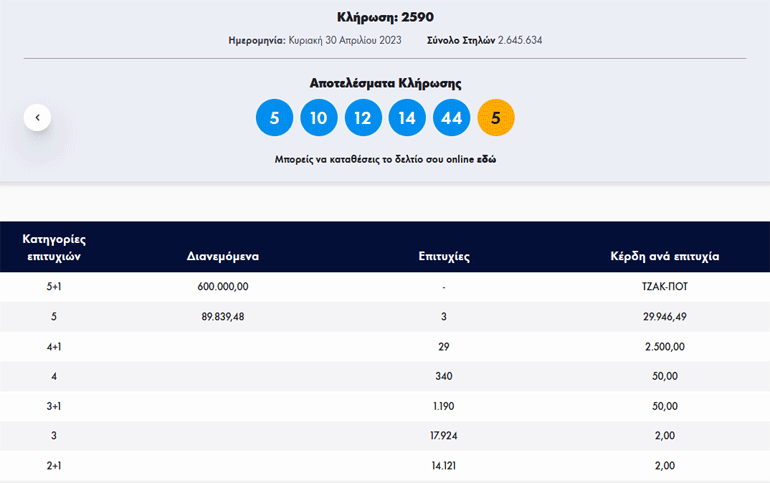Click the total columns value 2.645.634
This screenshot has width=770, height=483.
click(520, 41)
